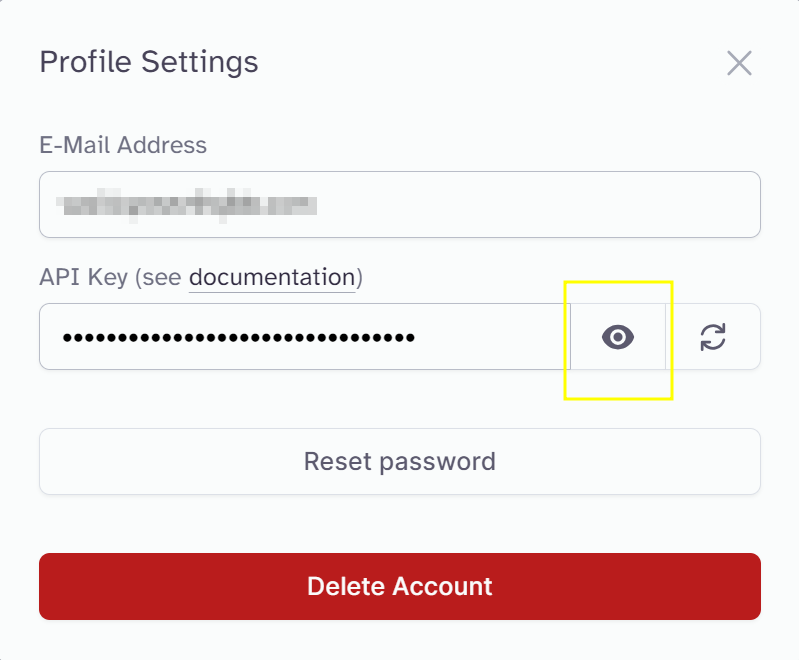The width and height of the screenshot is (799, 660).
Task: Click the circular arrows refresh icon
Action: 713,337
